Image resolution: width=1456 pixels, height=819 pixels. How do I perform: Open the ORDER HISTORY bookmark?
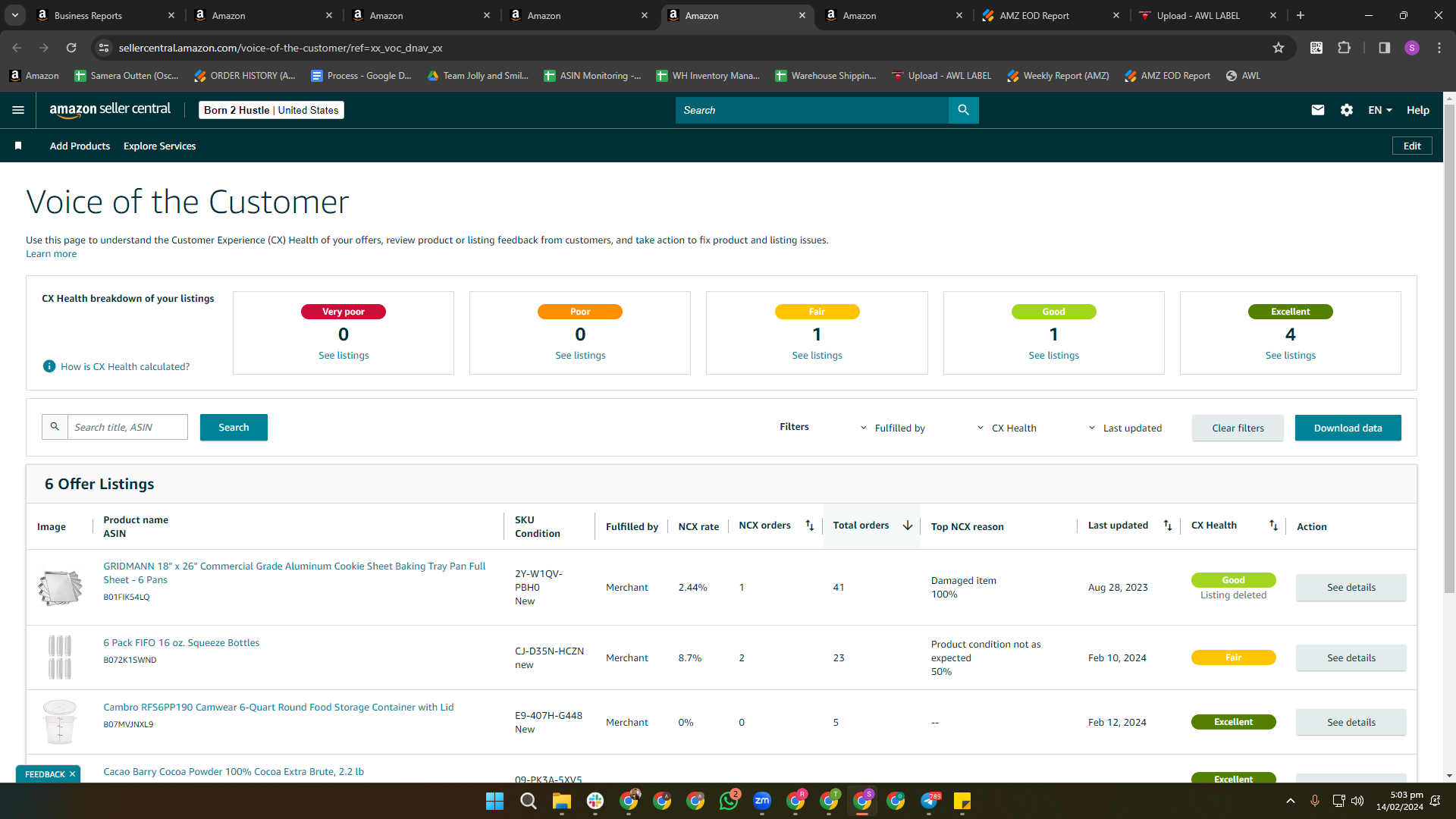coord(245,76)
